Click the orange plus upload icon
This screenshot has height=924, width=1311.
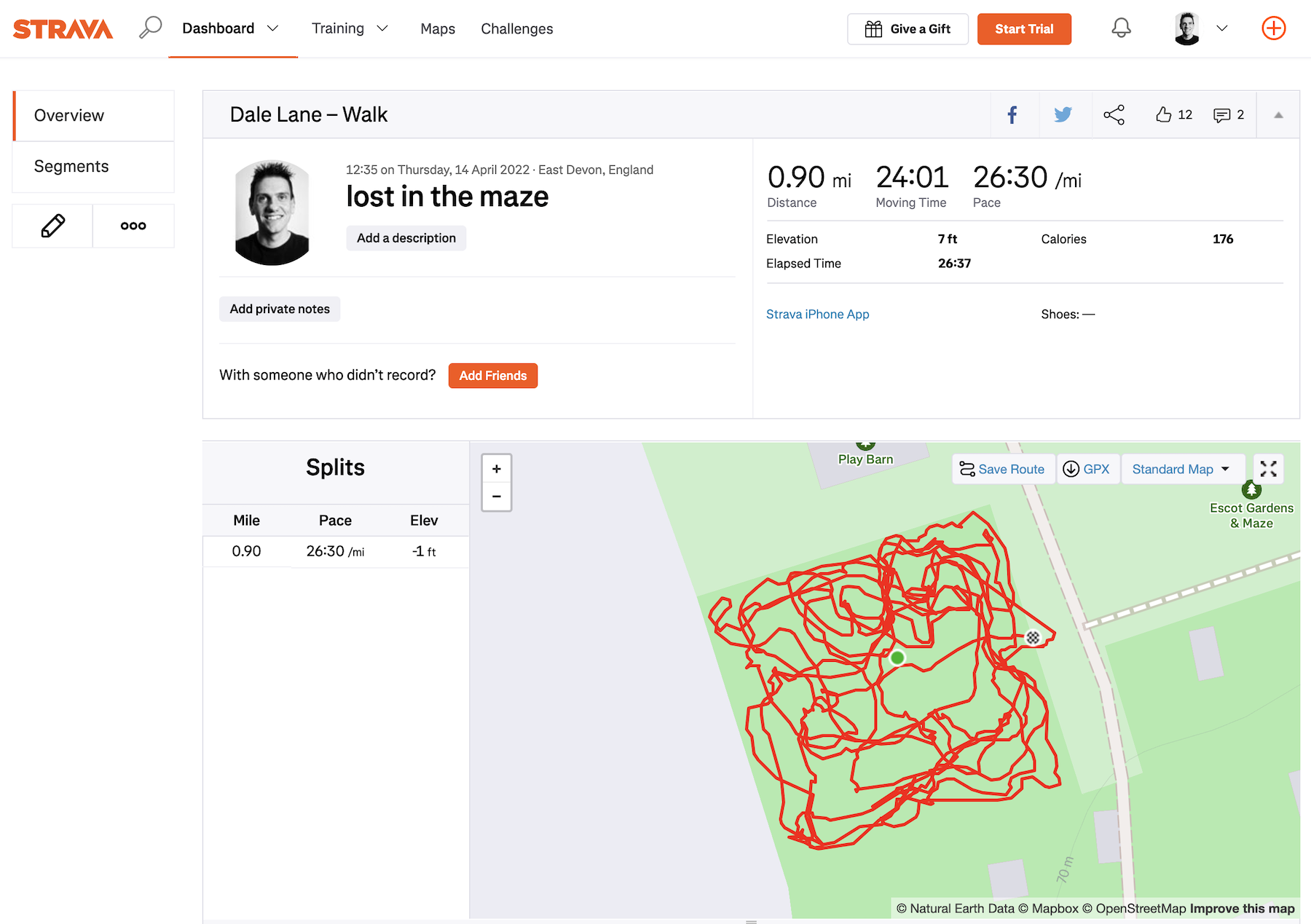click(x=1273, y=28)
